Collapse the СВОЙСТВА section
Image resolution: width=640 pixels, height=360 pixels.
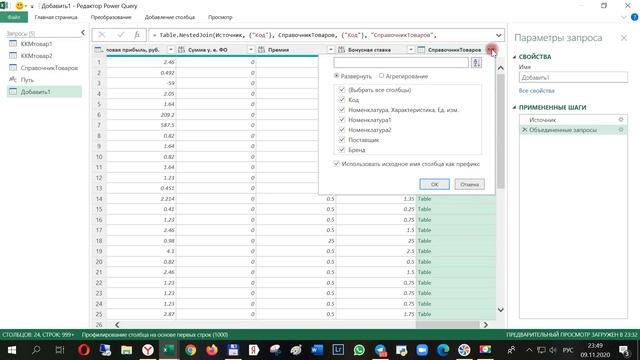pyautogui.click(x=514, y=57)
